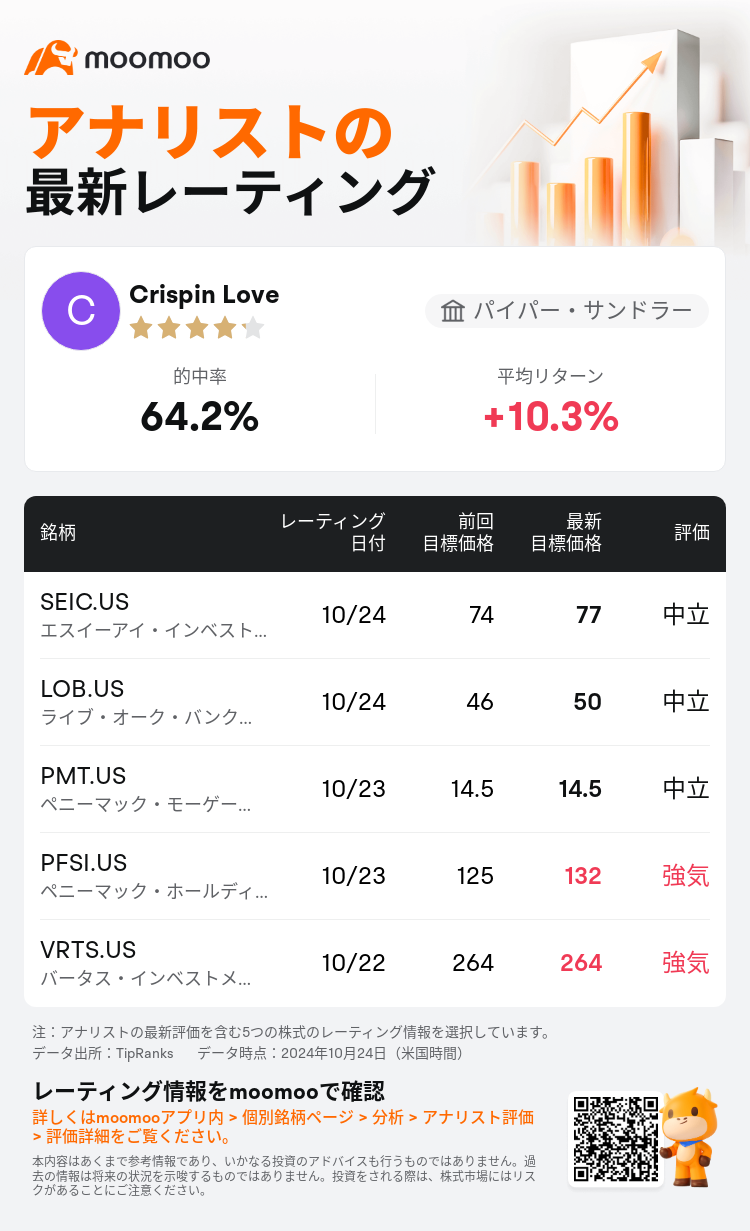Select the パイパー・サンドラー firm badge

pos(567,311)
